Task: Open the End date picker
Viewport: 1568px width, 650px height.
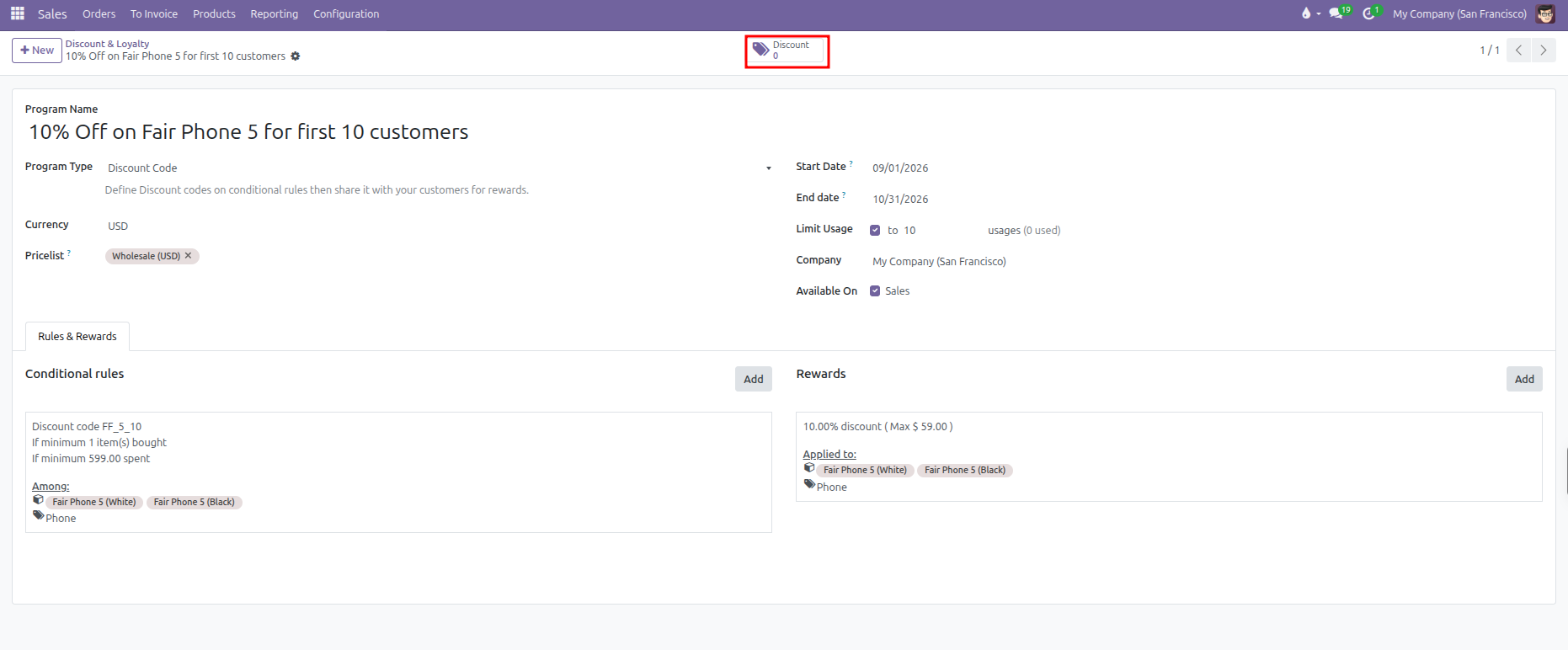Action: (1208, 200)
